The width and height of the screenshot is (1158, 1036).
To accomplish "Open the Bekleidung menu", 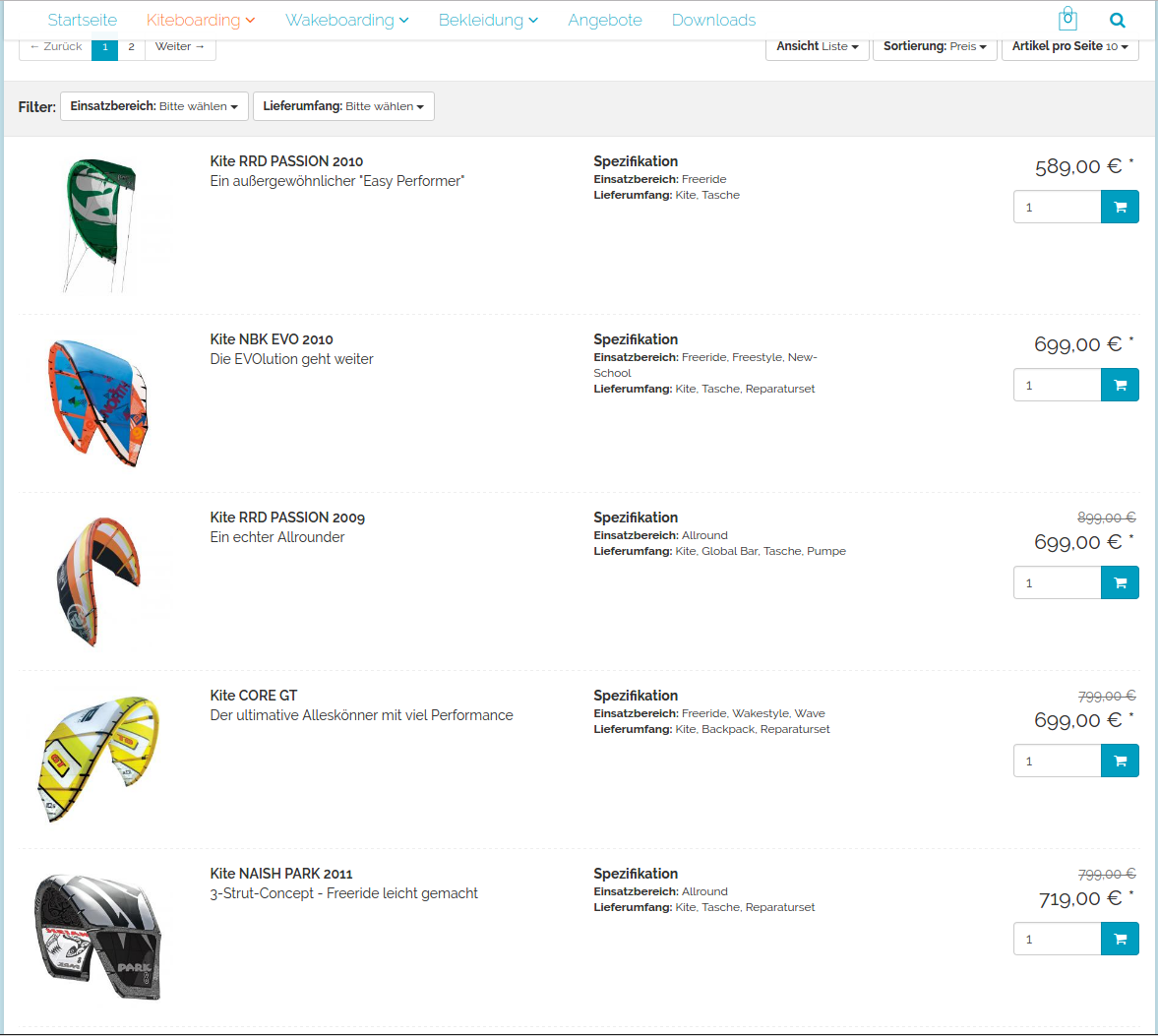I will pos(488,20).
